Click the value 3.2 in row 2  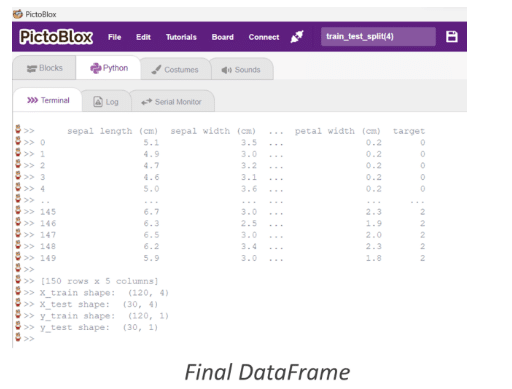pos(249,165)
